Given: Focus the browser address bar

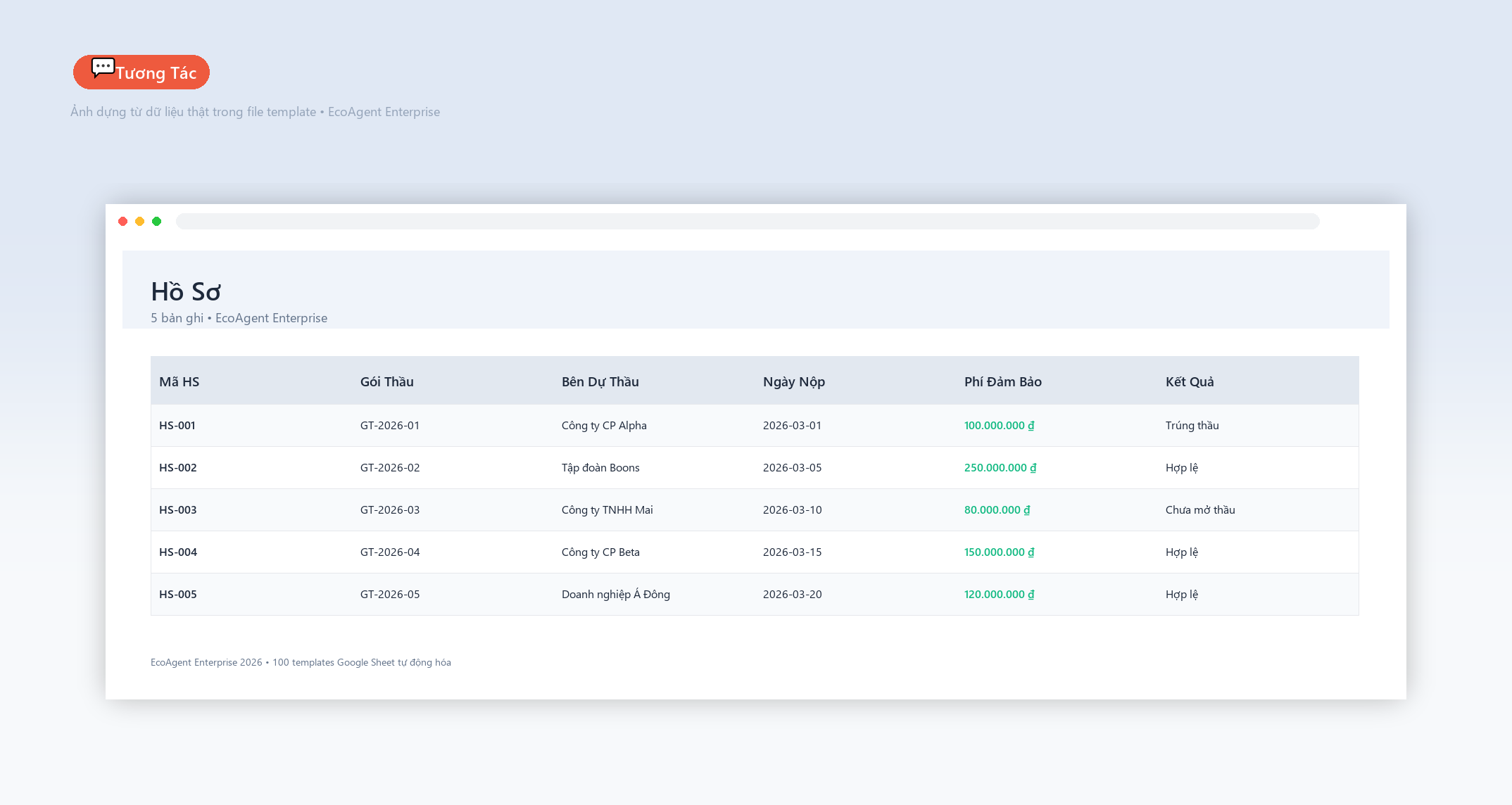Looking at the screenshot, I should 748,222.
